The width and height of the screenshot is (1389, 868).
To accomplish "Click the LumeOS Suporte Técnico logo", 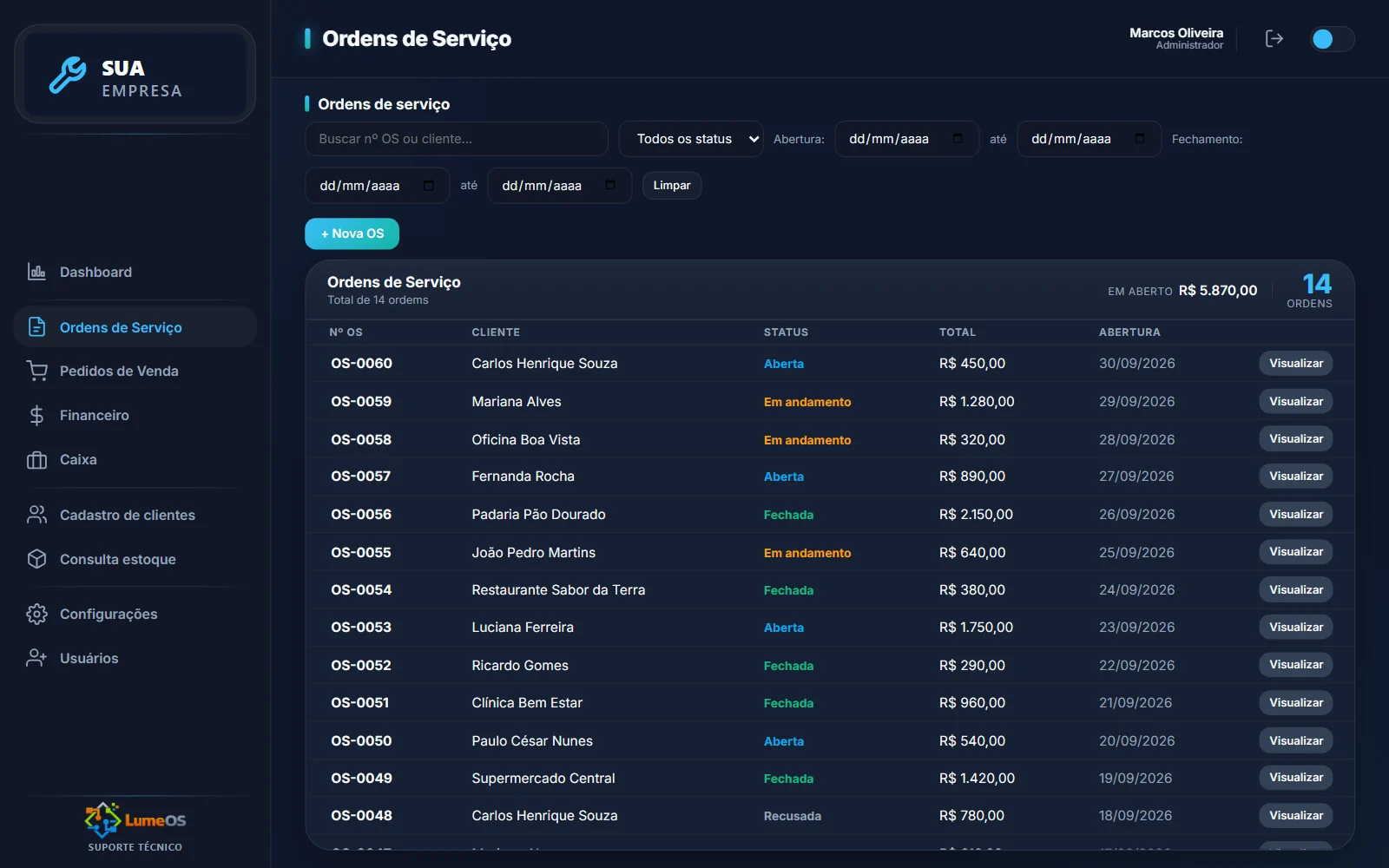I will point(135,827).
